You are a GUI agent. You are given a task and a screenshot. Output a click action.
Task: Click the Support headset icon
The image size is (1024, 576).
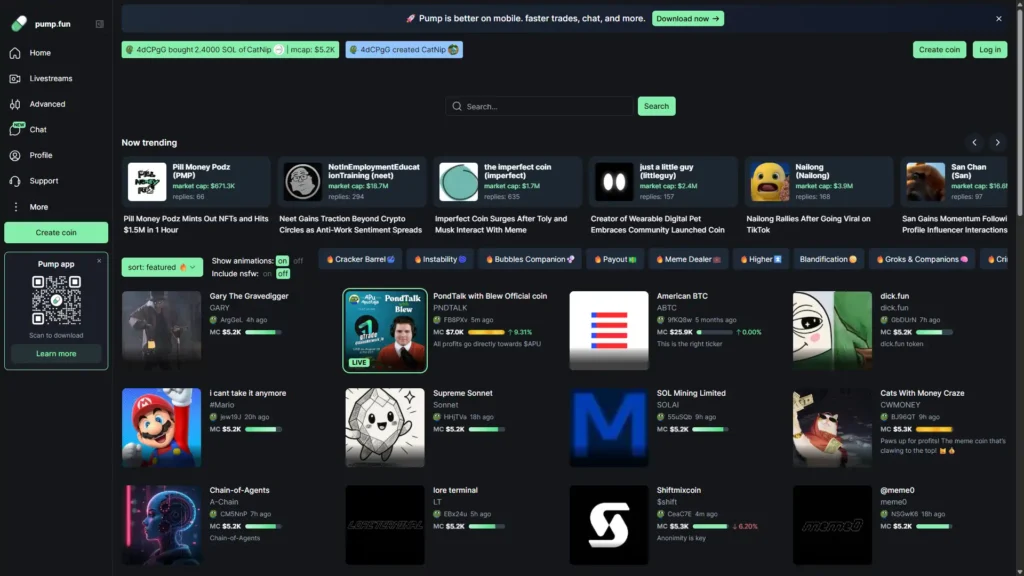[x=15, y=181]
